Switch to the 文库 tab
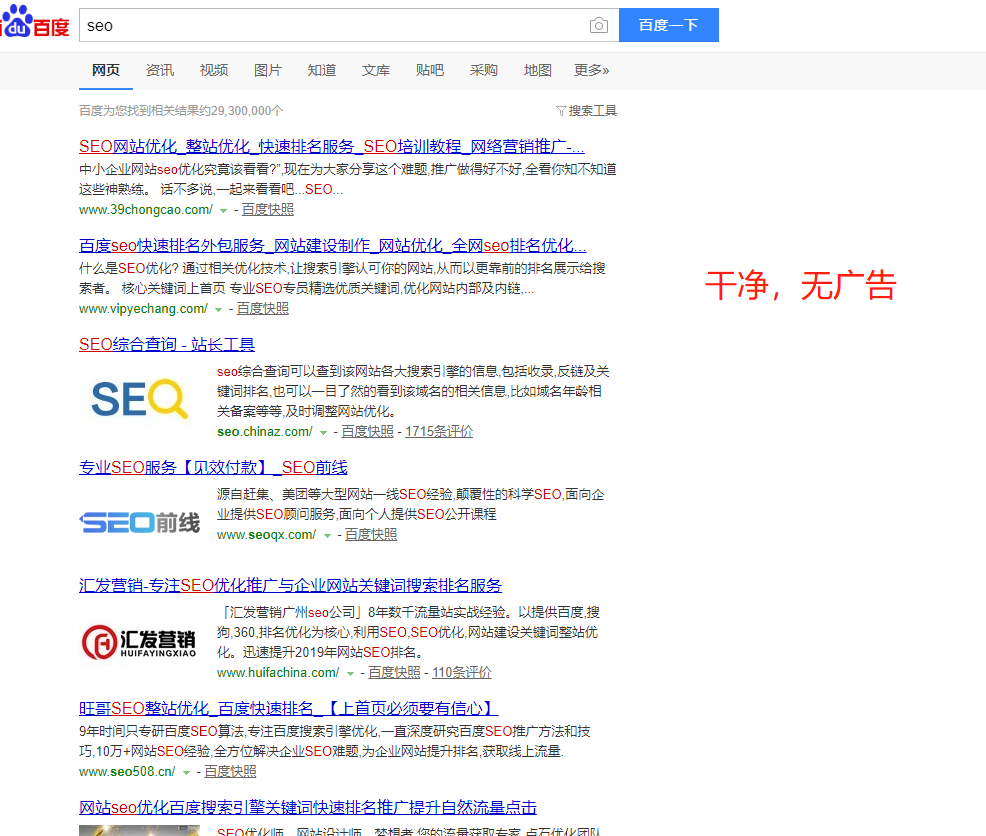Screen dimensions: 986x836 (376, 70)
